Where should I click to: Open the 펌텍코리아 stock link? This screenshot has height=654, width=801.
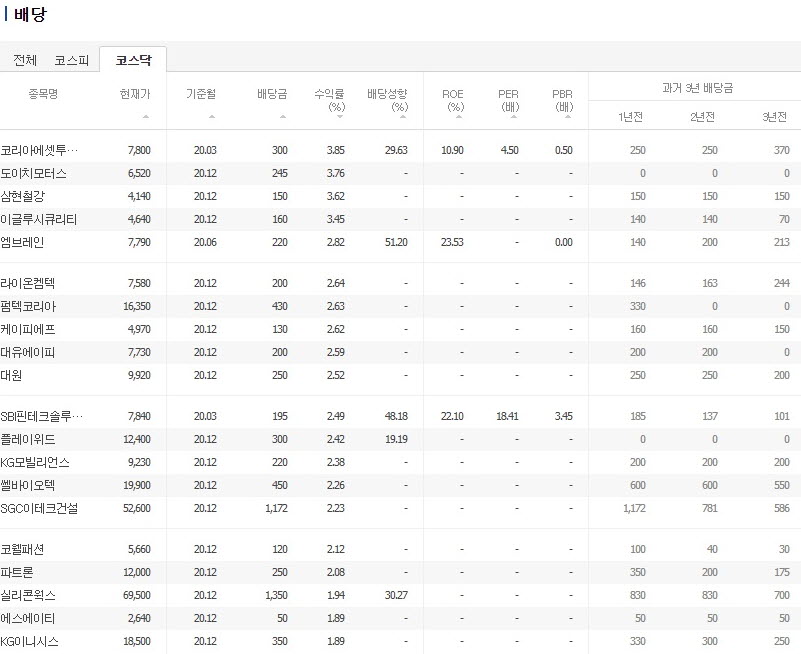pos(28,306)
